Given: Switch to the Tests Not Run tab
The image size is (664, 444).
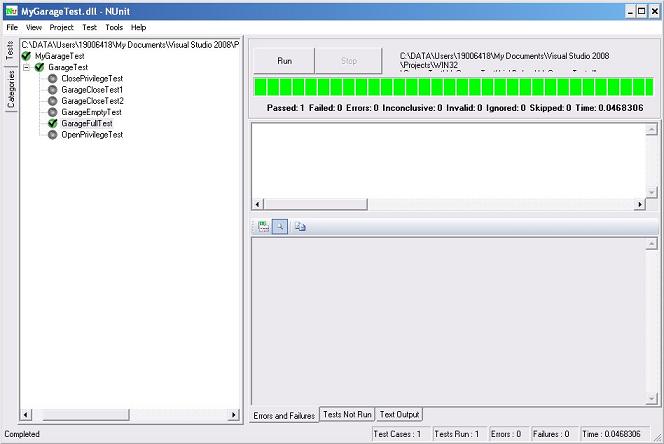Looking at the screenshot, I should [347, 414].
